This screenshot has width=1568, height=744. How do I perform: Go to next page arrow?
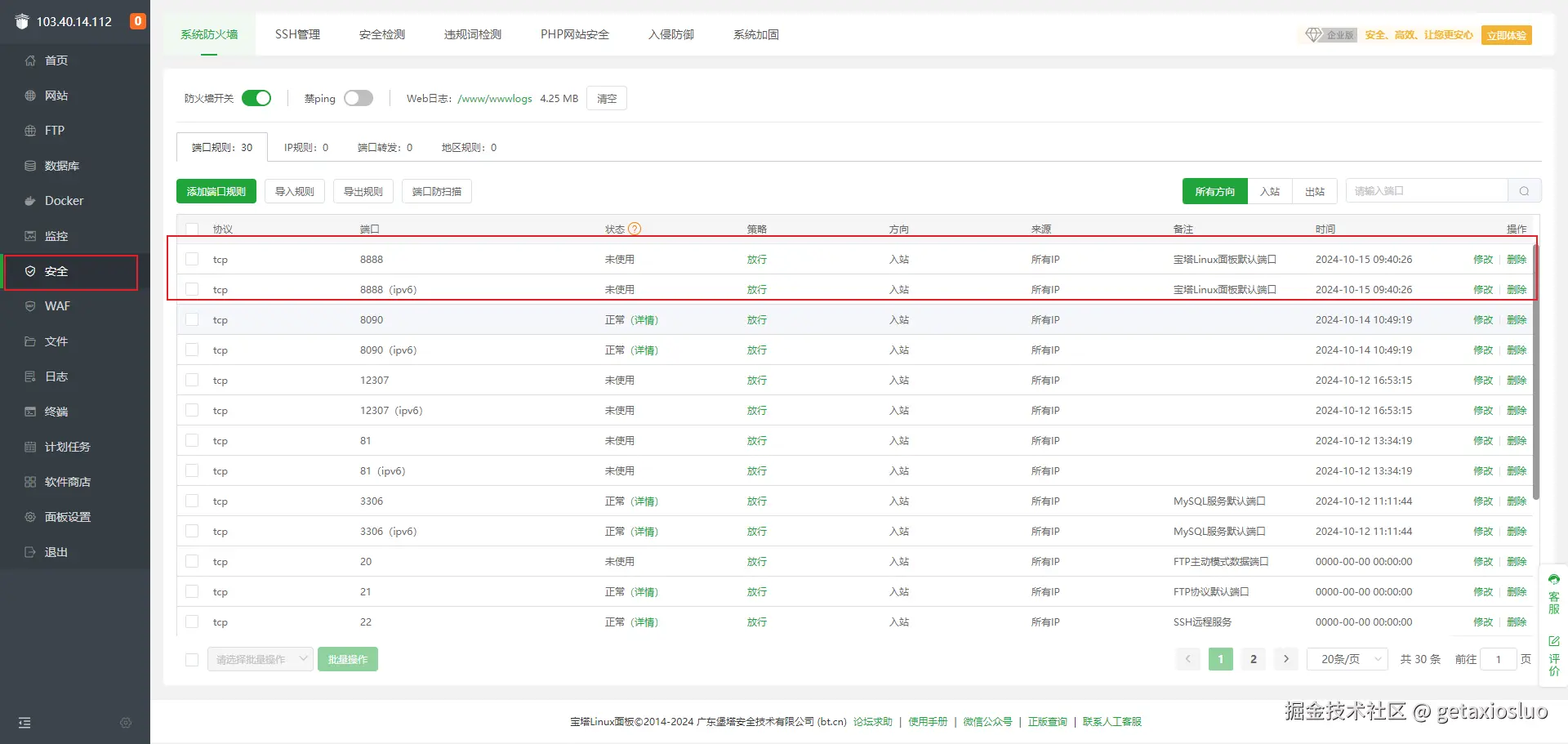click(x=1286, y=659)
